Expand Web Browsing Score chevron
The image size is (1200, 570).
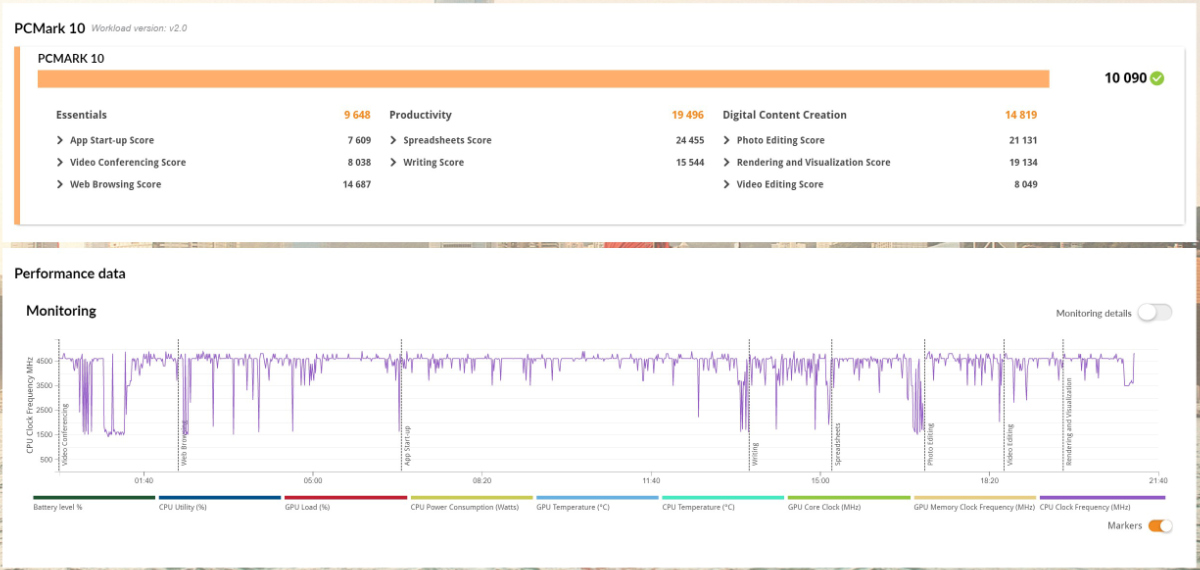click(60, 184)
